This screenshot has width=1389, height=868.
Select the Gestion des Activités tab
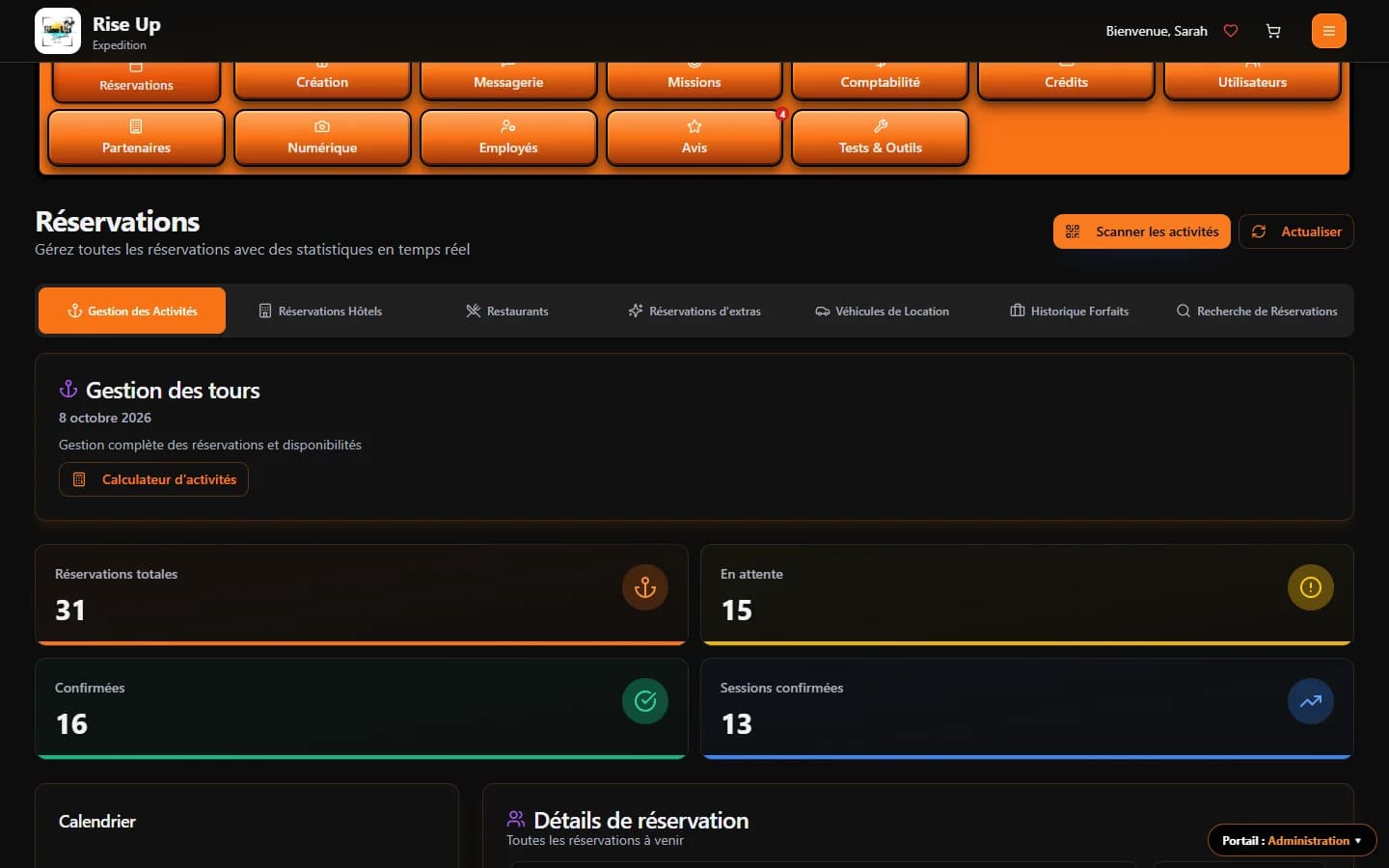click(132, 311)
